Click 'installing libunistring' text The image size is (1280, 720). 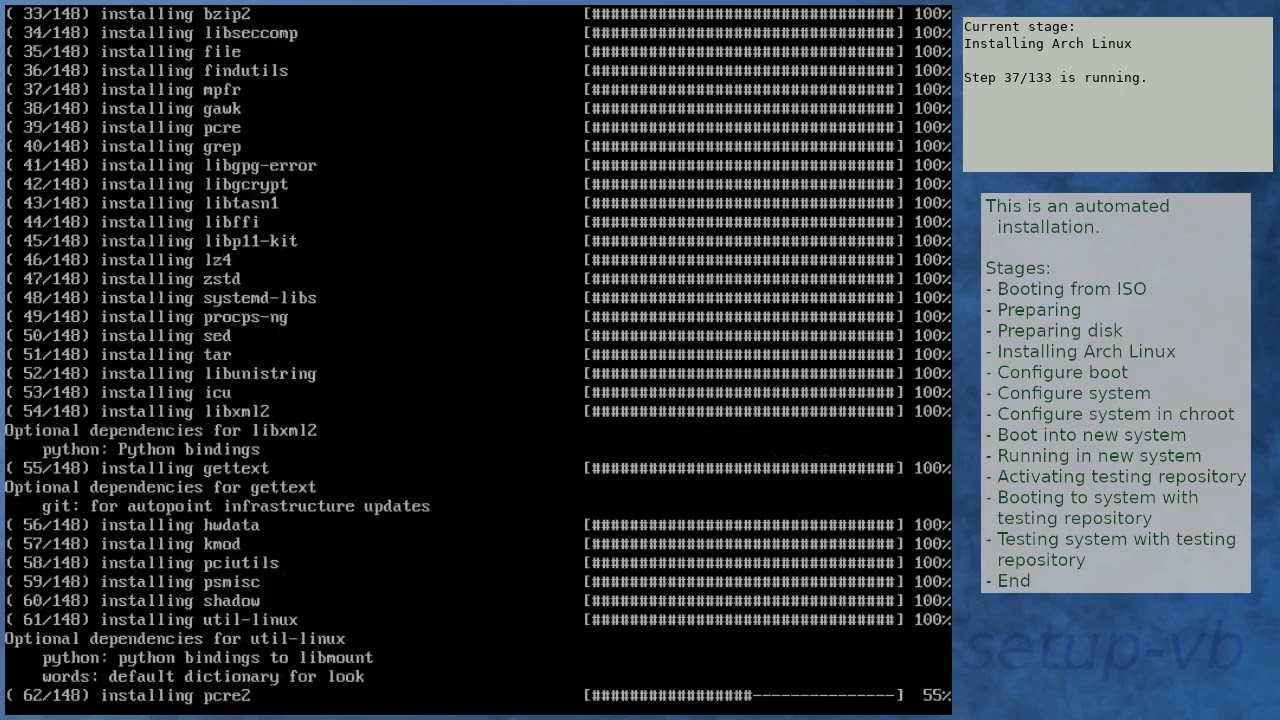(x=208, y=374)
